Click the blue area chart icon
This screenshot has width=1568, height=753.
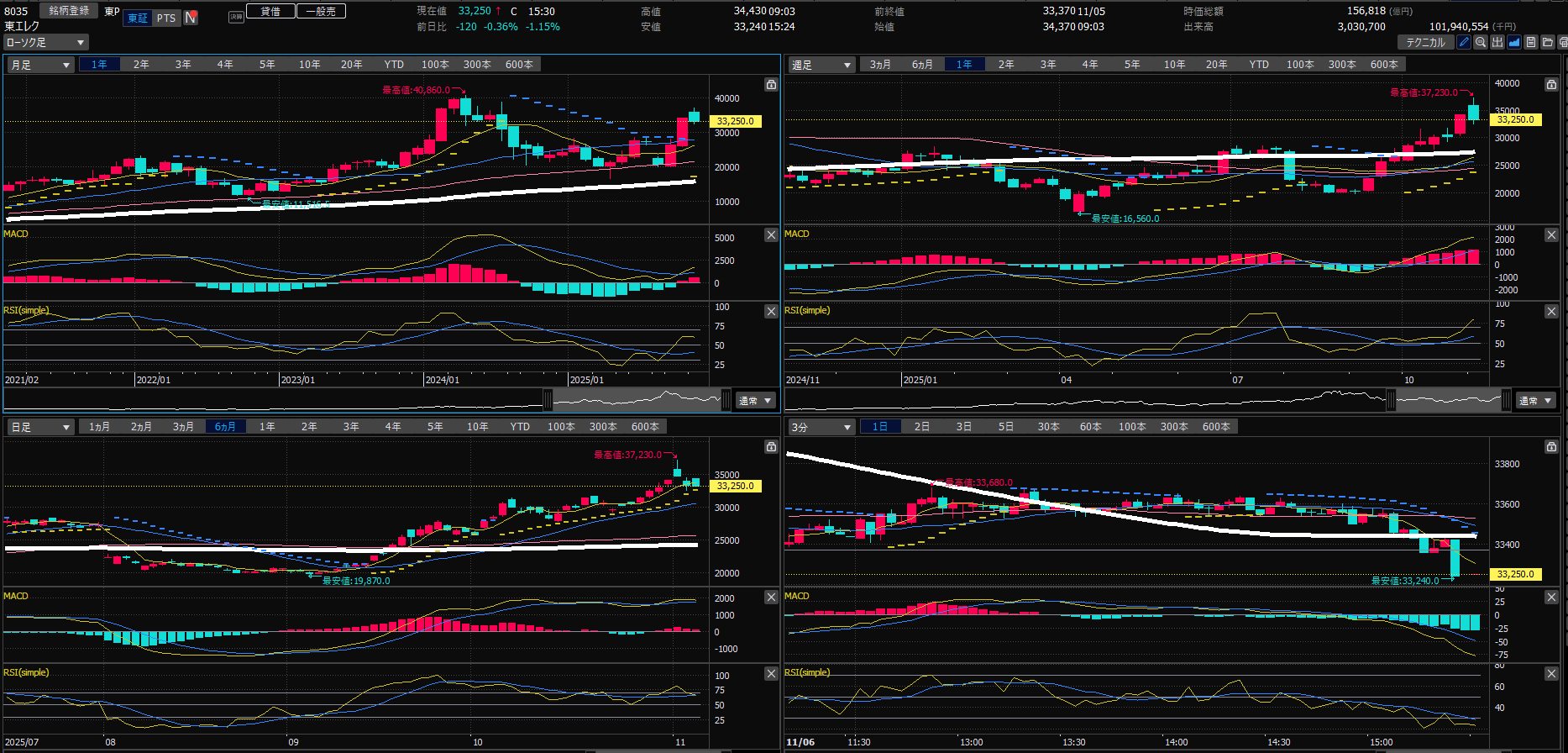point(1514,42)
